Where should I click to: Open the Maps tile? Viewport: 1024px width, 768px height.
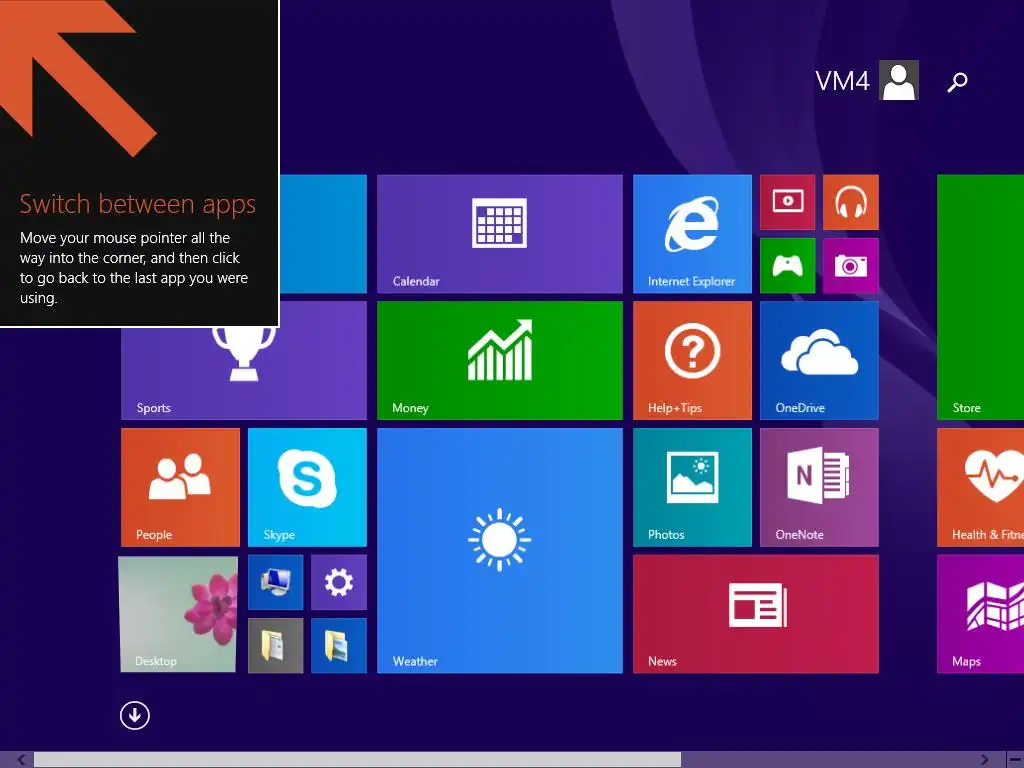[x=980, y=614]
